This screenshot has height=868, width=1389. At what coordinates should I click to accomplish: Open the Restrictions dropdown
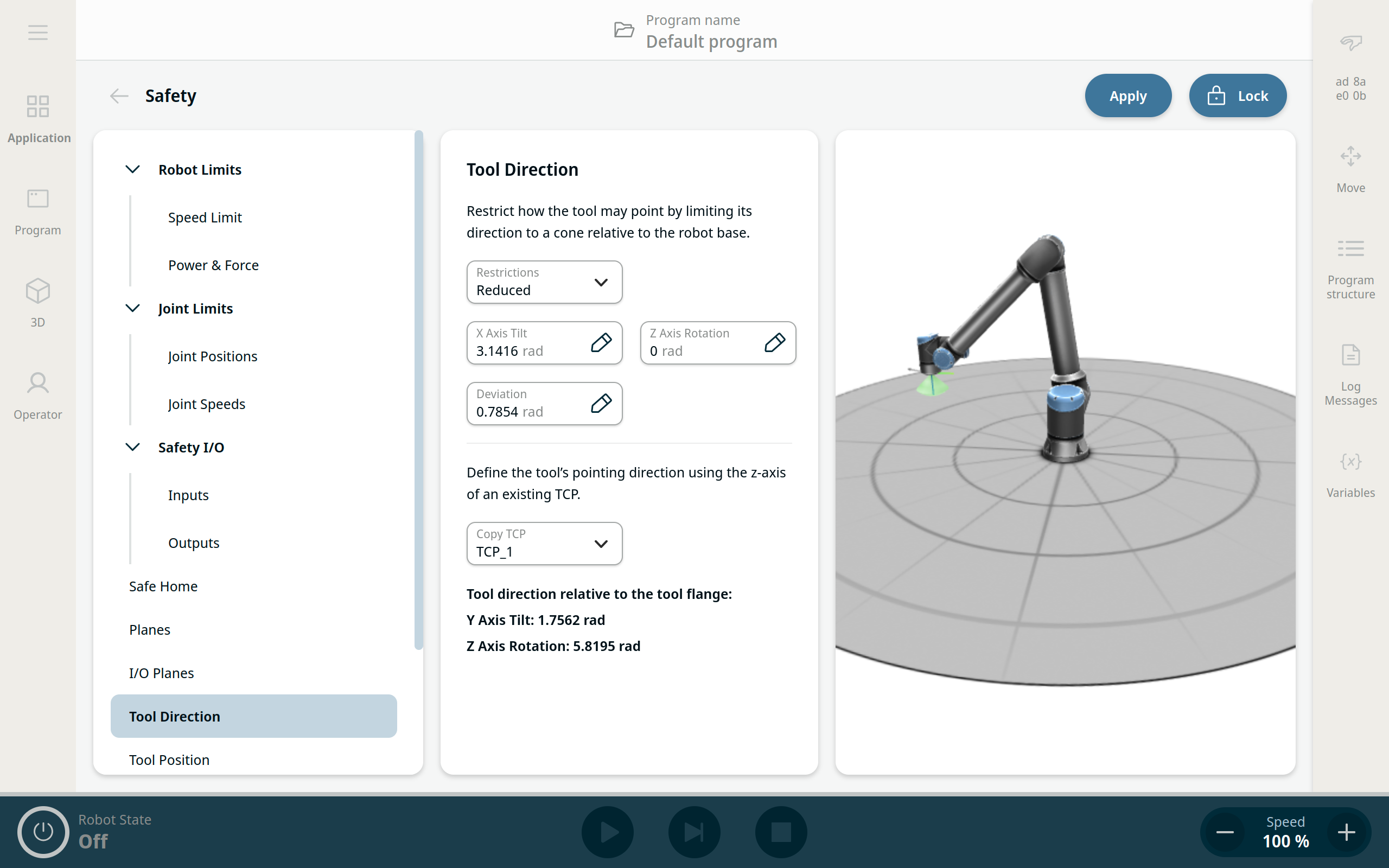pos(544,282)
